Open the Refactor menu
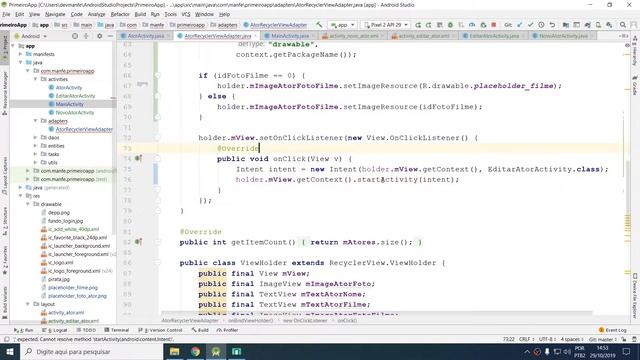Viewport: 640px width, 360px height. coord(120,14)
